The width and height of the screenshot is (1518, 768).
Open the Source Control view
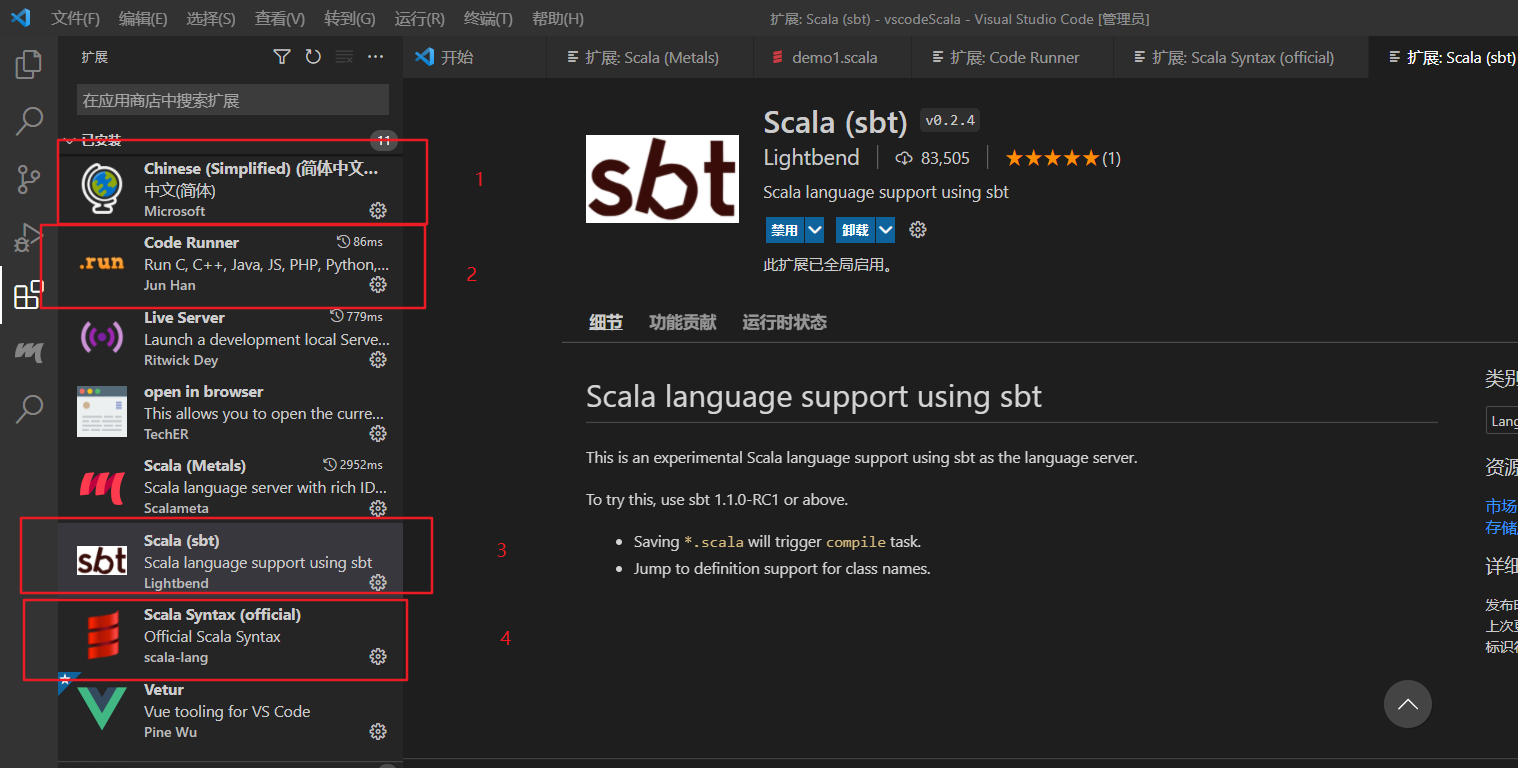tap(27, 178)
